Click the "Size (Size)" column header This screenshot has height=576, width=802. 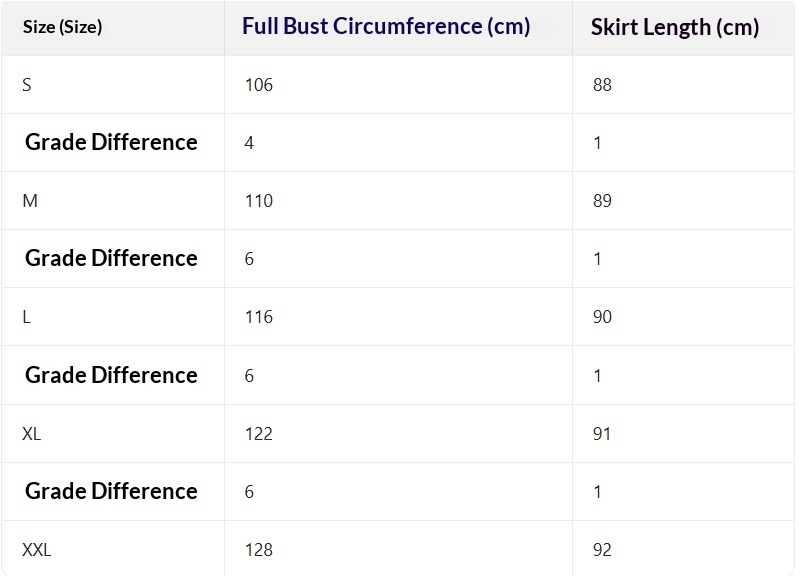62,28
